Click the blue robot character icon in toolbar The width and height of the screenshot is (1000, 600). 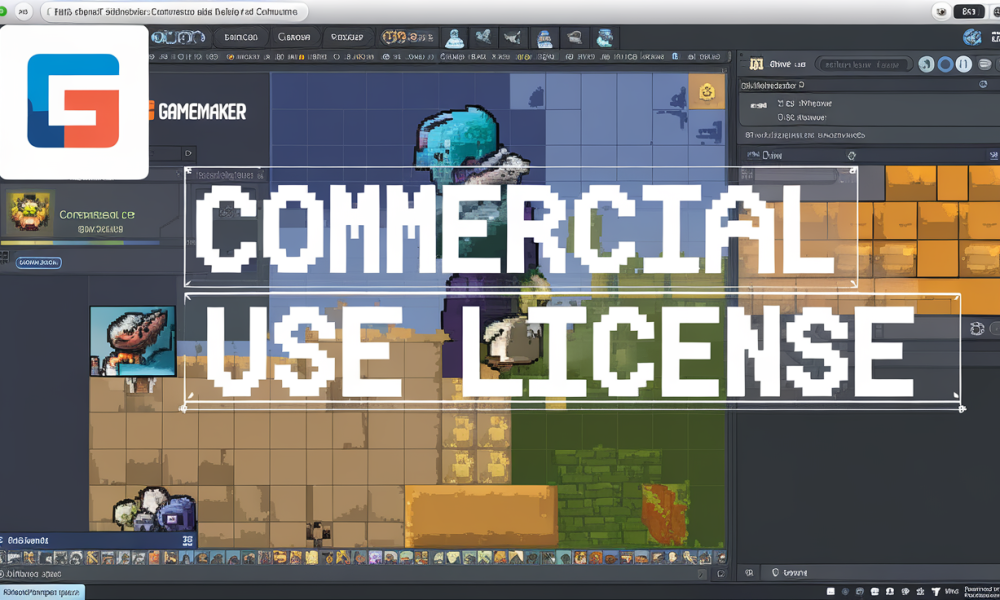point(544,38)
